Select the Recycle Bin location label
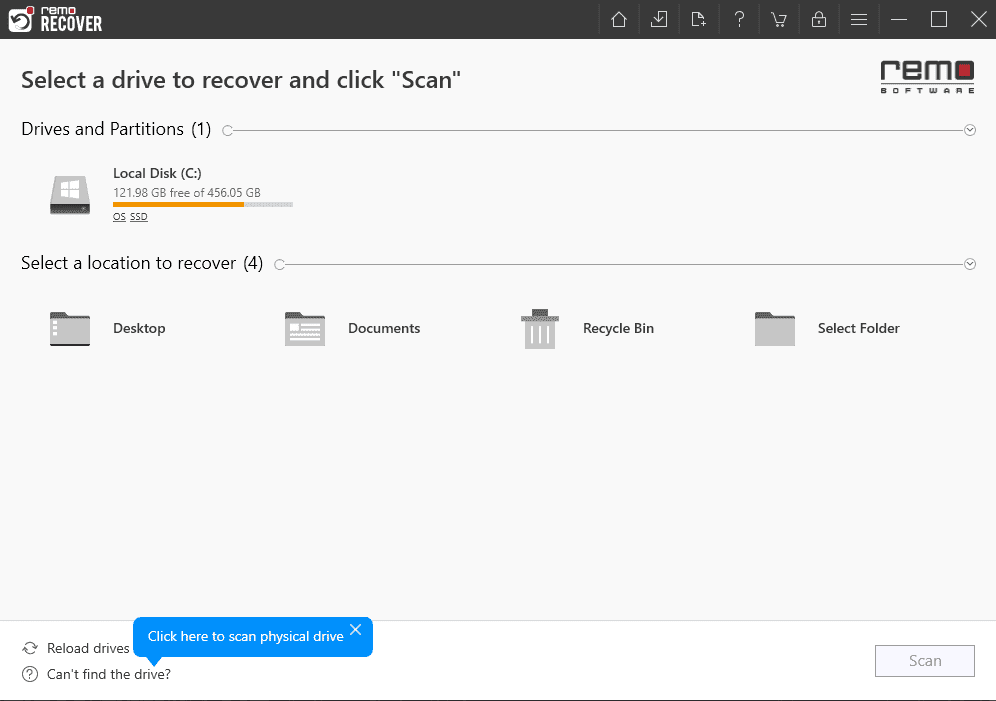Screen dimensions: 996x701 (x=619, y=328)
